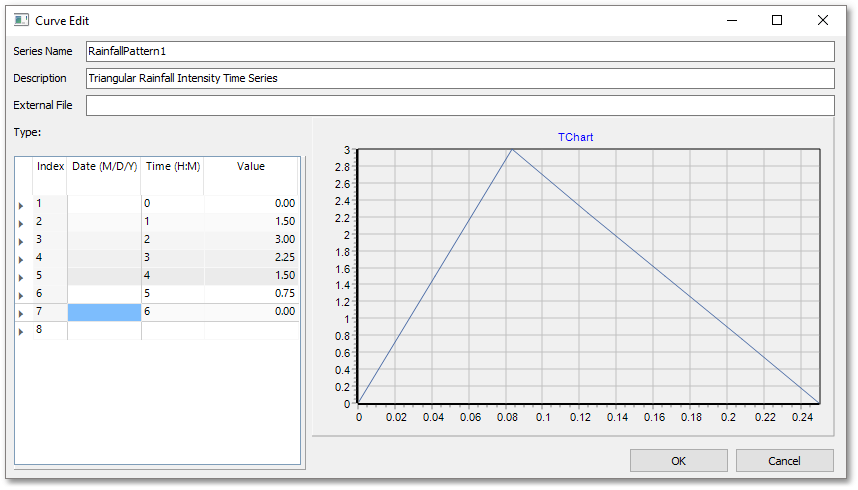The image size is (858, 490).
Task: Select row 5 arrow indicator
Action: click(x=21, y=278)
